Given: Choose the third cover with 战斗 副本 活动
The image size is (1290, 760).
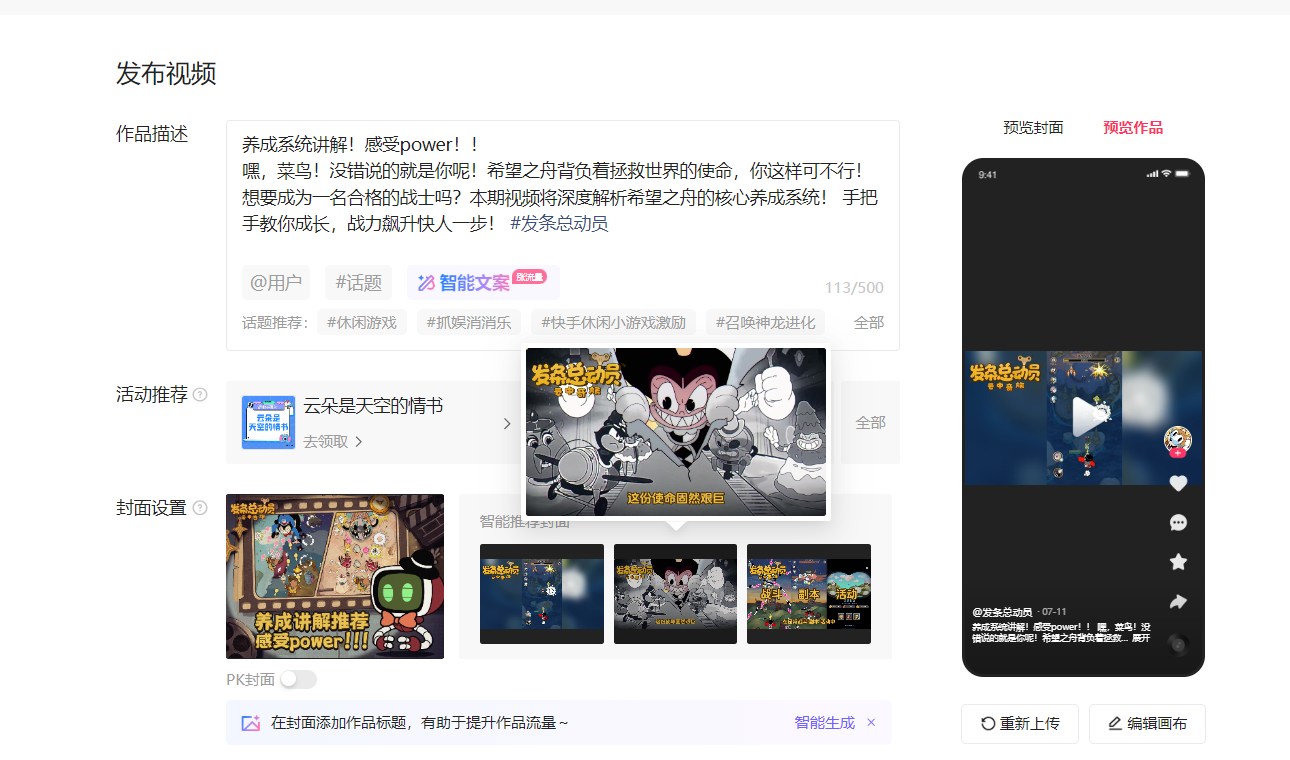Looking at the screenshot, I should pos(809,594).
